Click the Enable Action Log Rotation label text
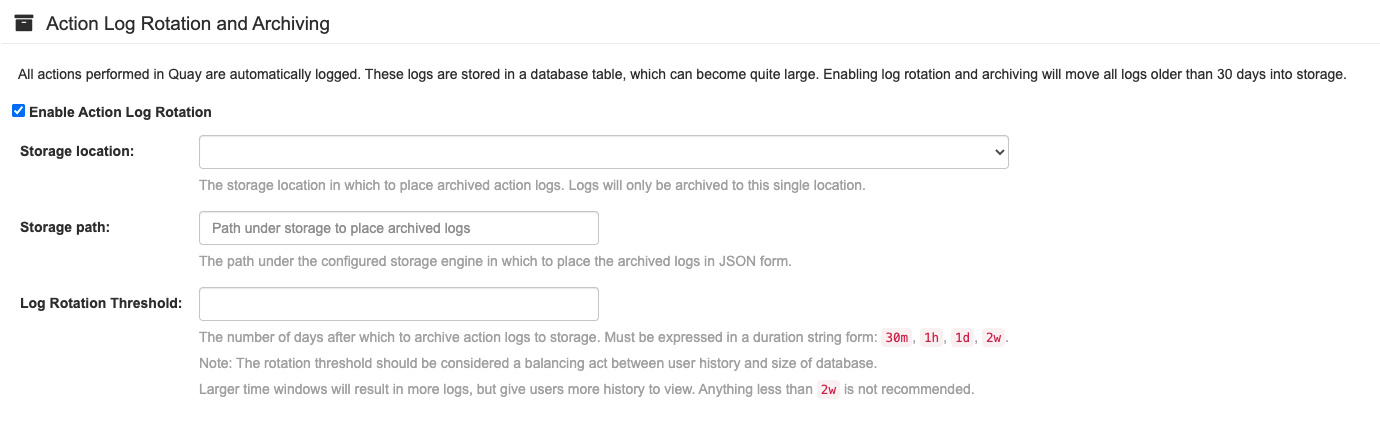 (120, 112)
